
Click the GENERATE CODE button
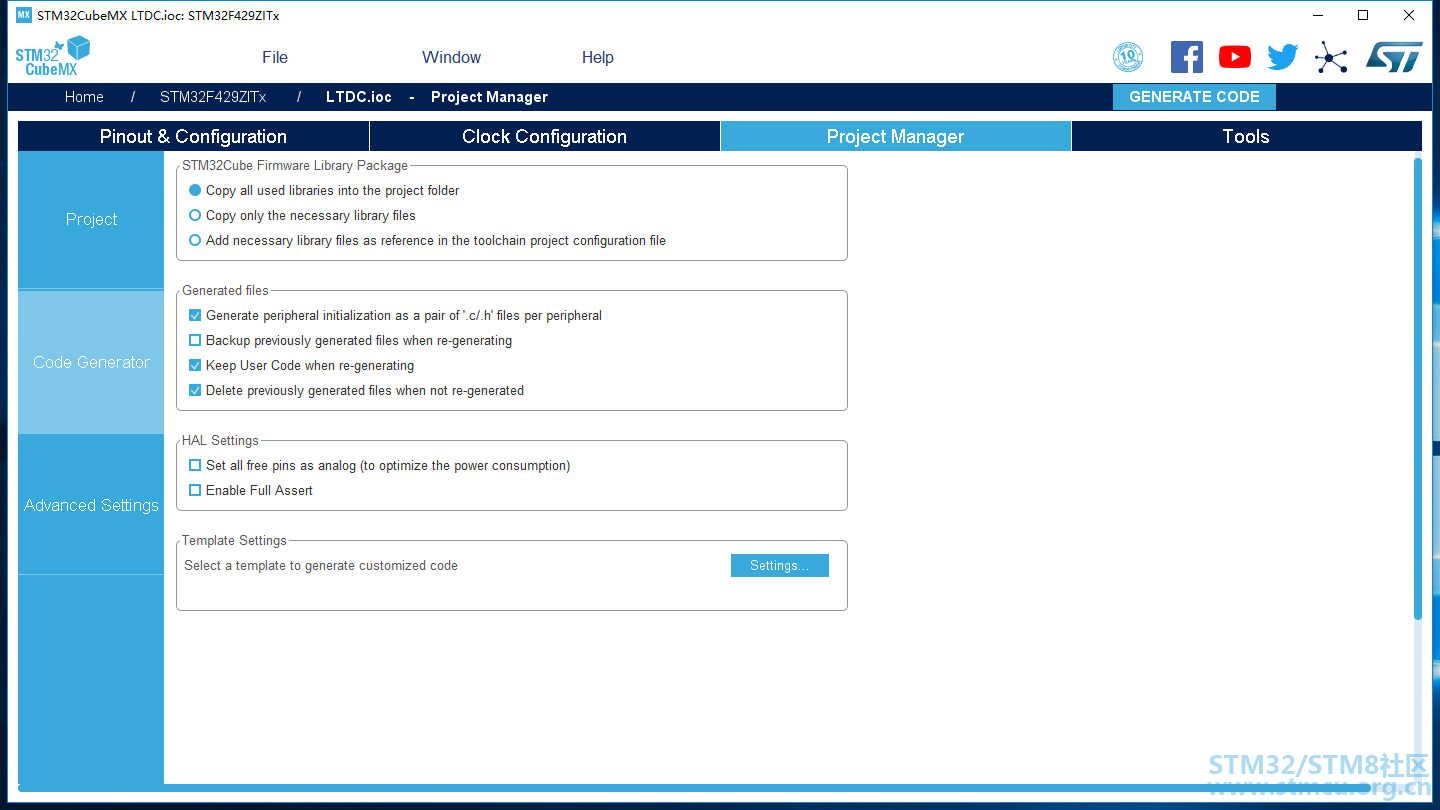1194,97
